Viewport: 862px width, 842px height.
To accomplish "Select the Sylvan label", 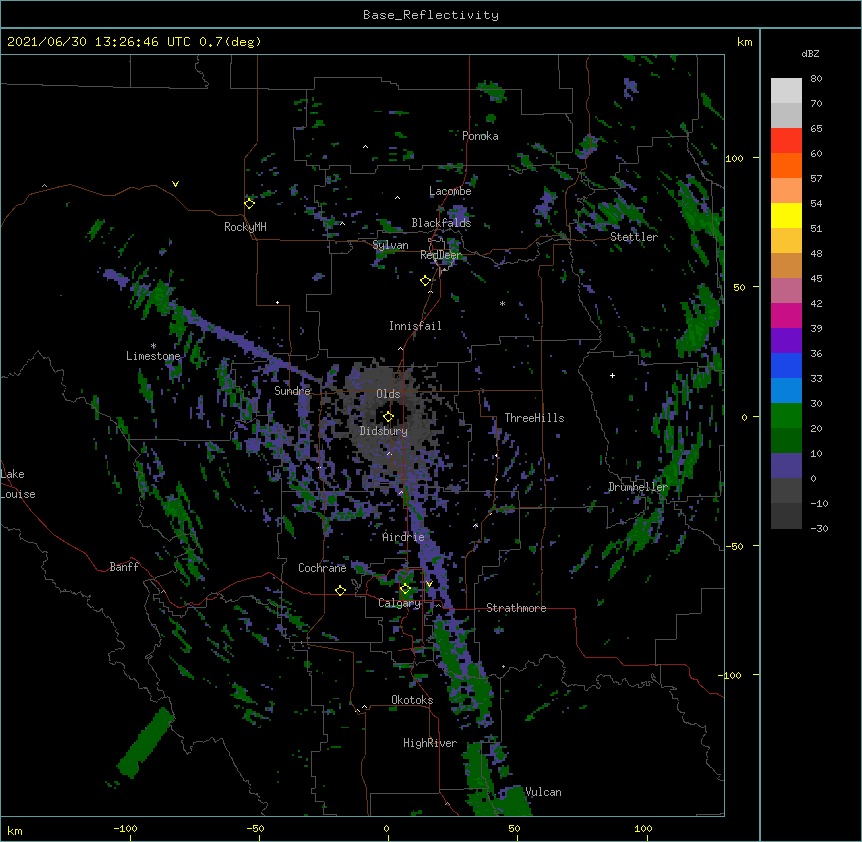I will click(x=390, y=245).
